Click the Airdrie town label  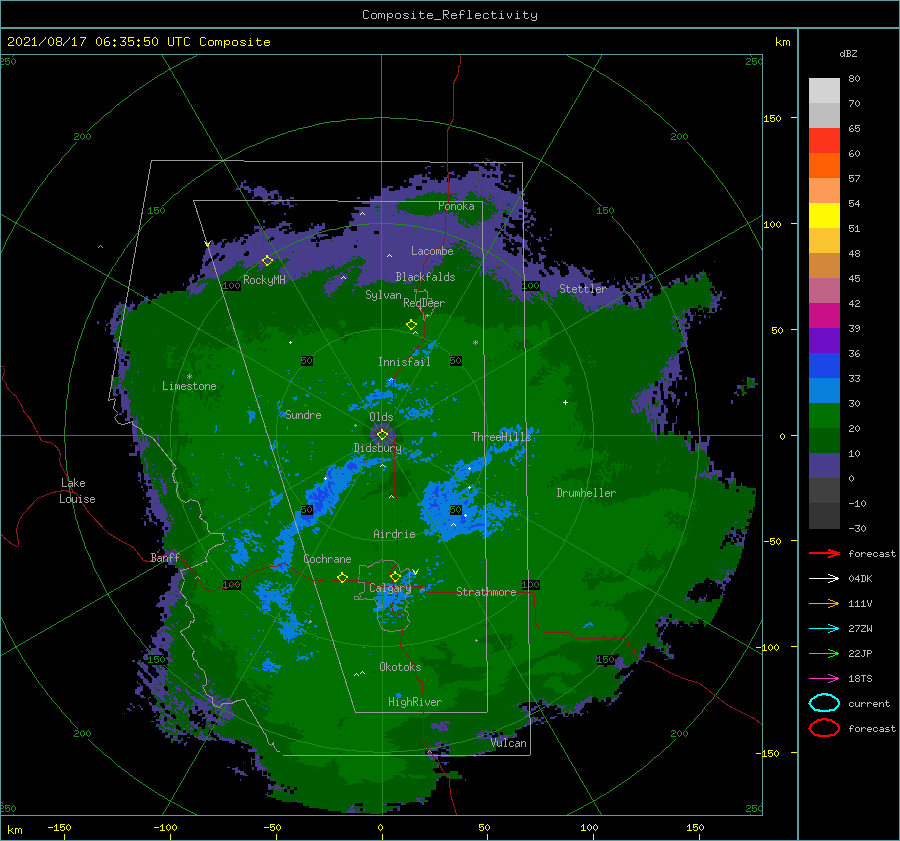[x=394, y=534]
